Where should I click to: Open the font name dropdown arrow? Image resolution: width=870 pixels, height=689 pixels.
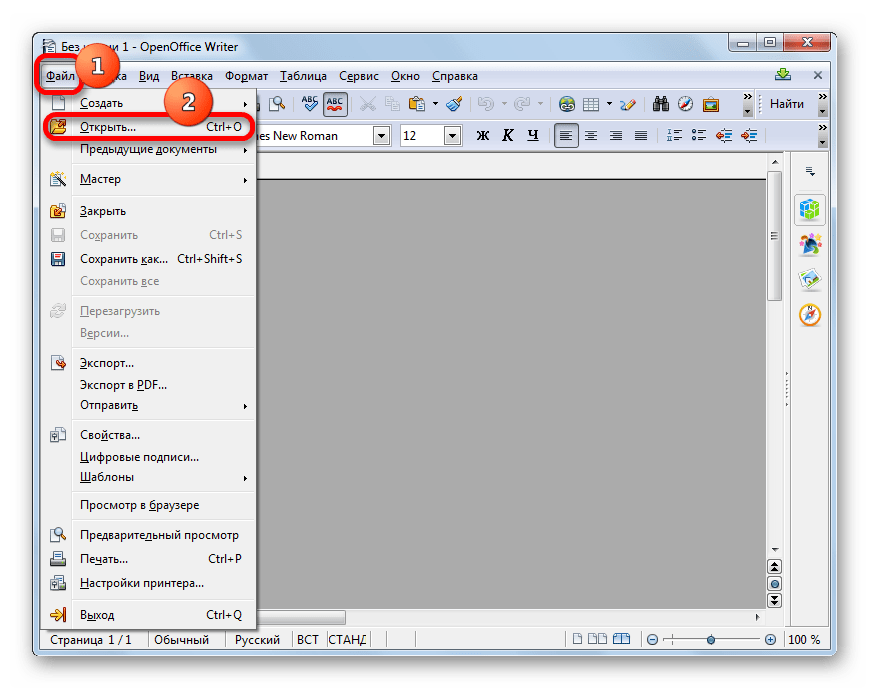(381, 135)
